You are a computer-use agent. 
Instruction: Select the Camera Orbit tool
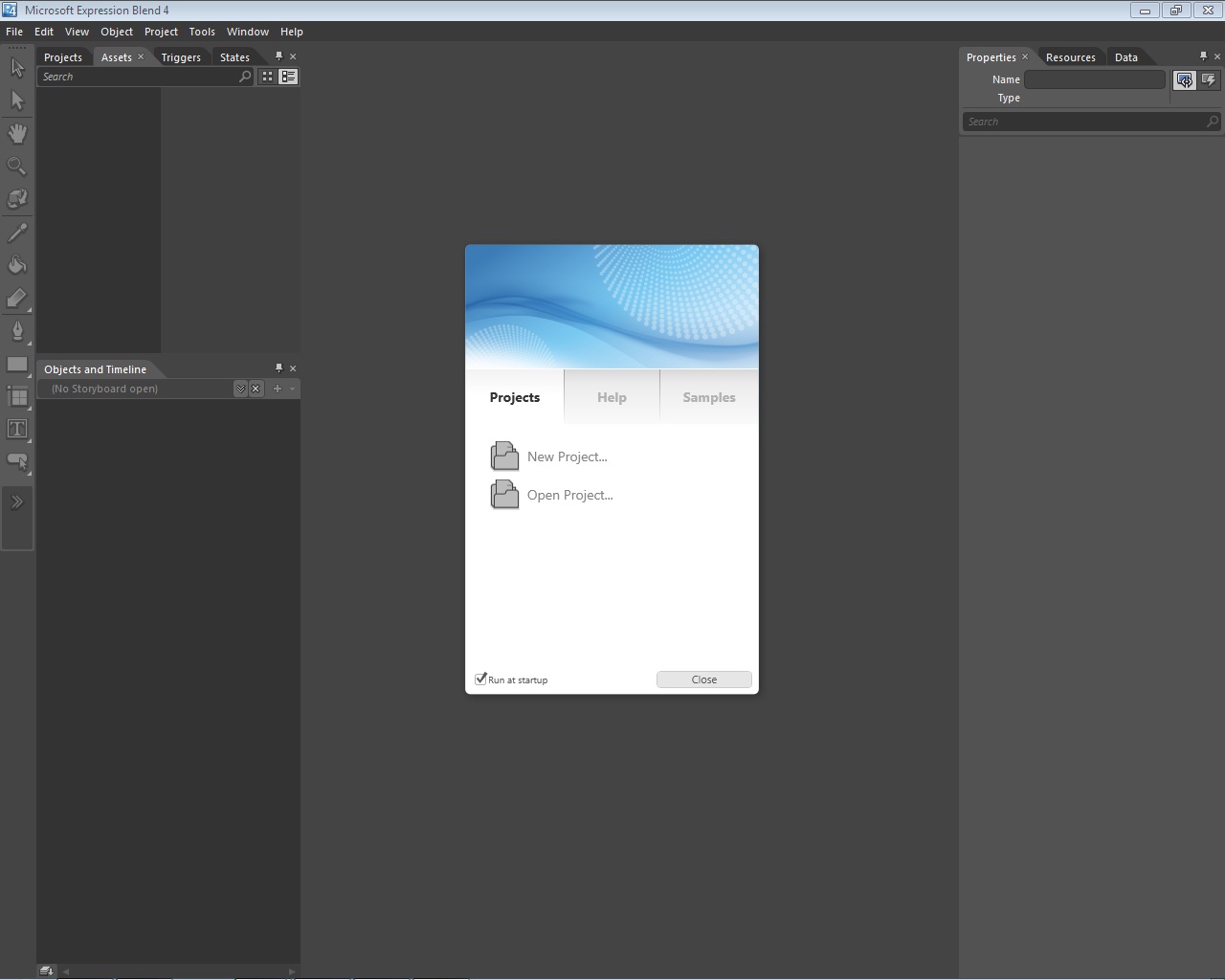17,198
